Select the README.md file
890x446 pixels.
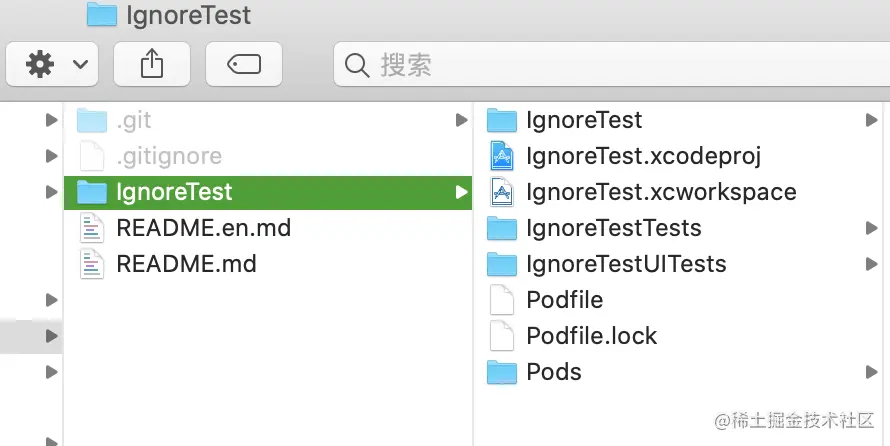click(x=186, y=264)
